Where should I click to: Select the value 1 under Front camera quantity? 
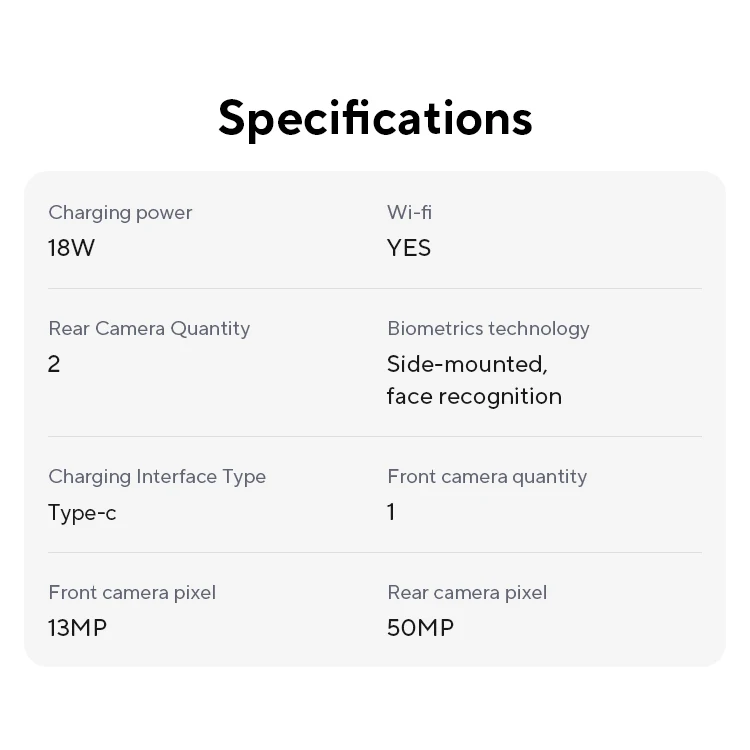391,512
